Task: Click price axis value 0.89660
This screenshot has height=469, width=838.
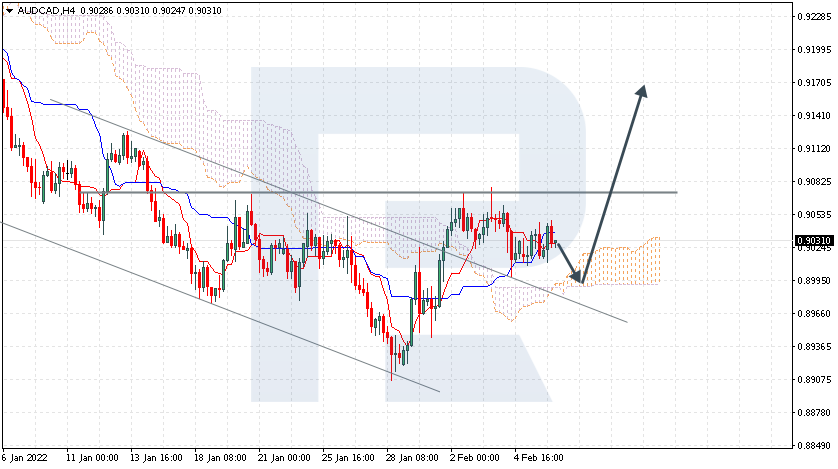Action: 814,314
